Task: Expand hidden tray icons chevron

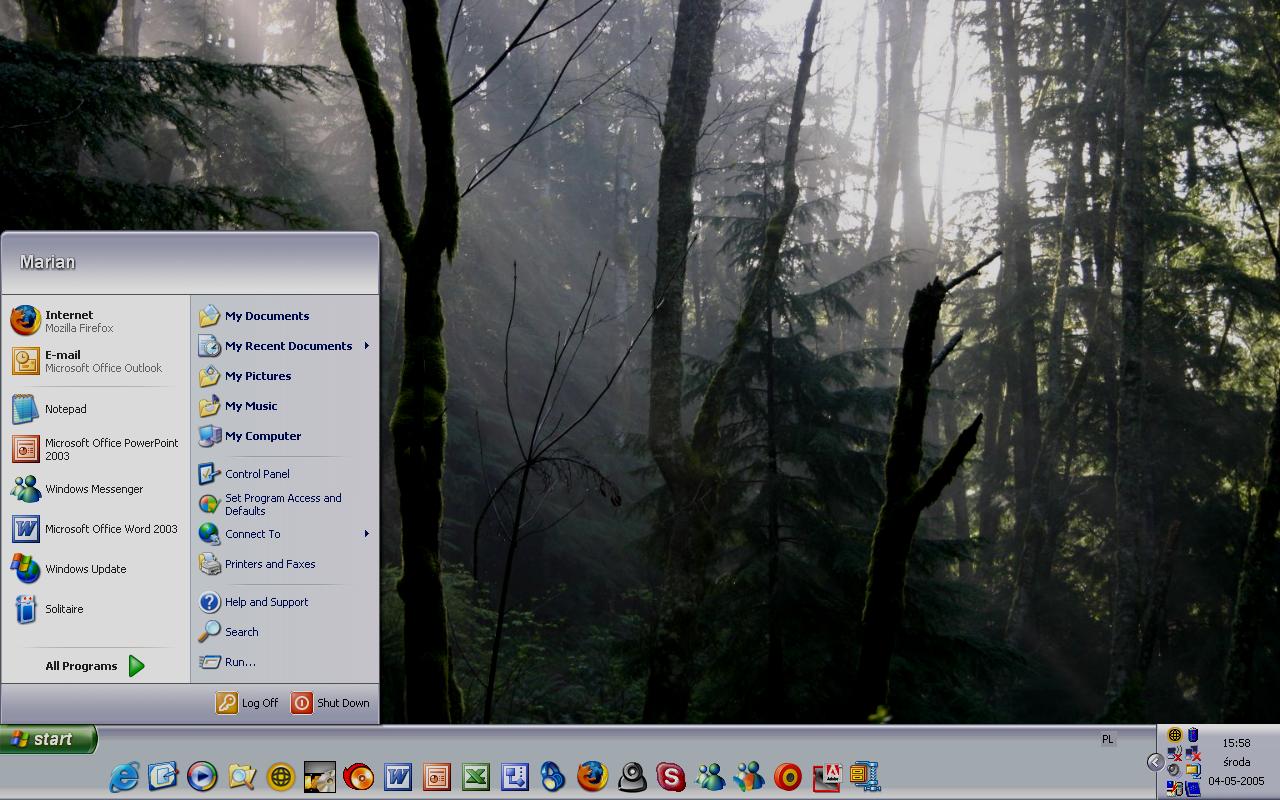Action: tap(1155, 762)
